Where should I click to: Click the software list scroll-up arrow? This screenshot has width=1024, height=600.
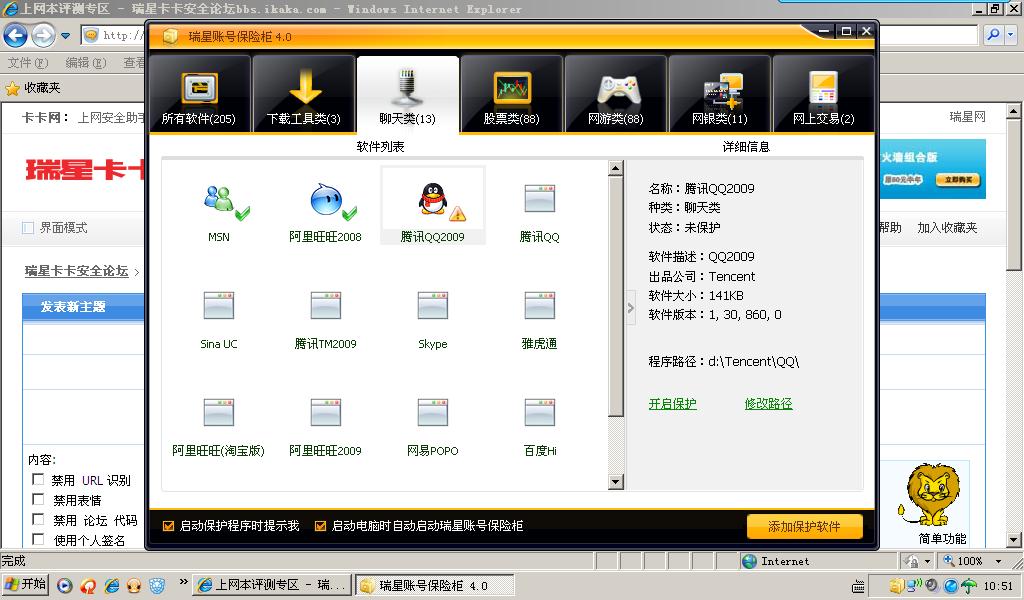[615, 168]
